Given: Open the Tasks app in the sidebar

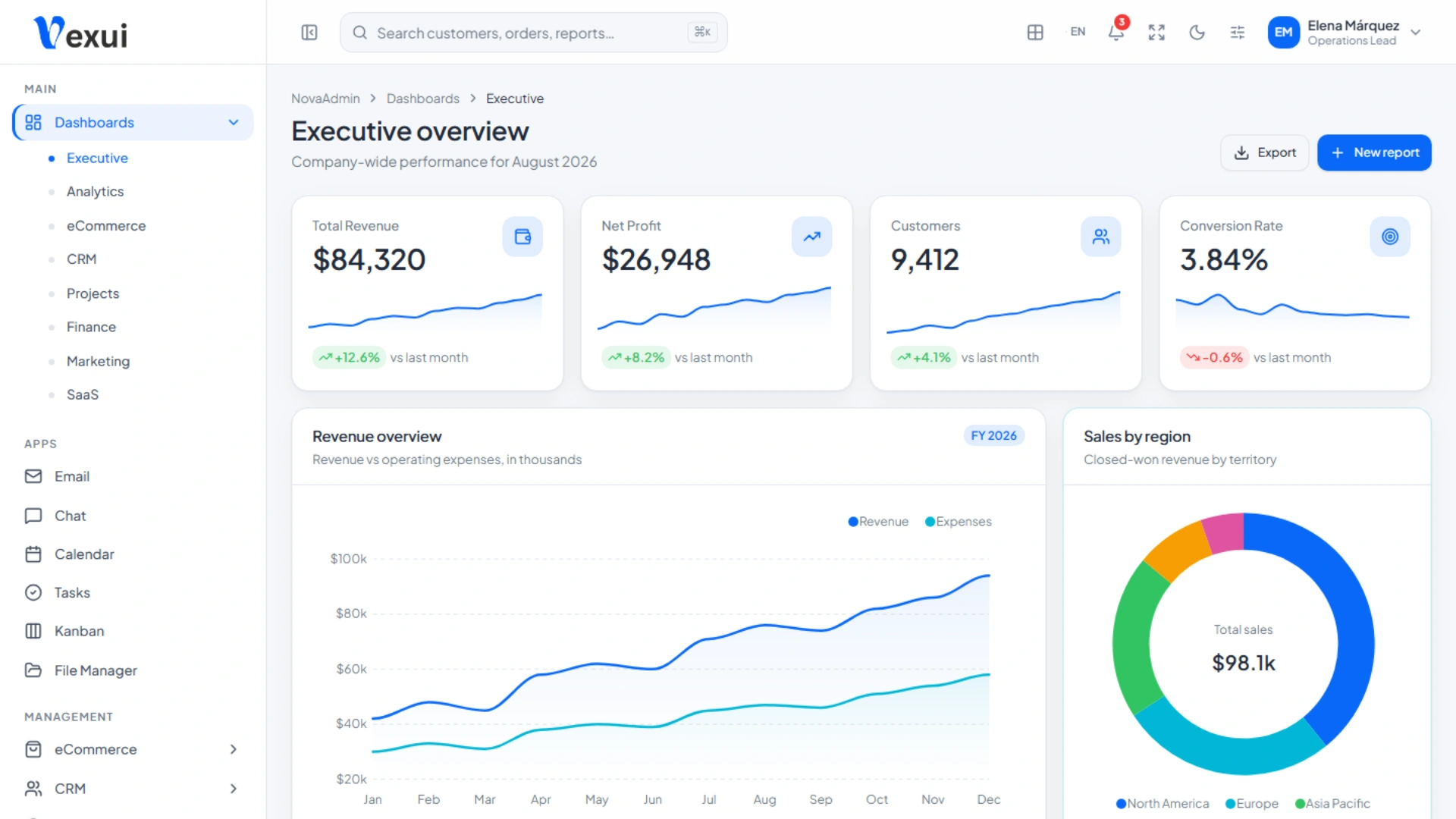Looking at the screenshot, I should 133,593.
